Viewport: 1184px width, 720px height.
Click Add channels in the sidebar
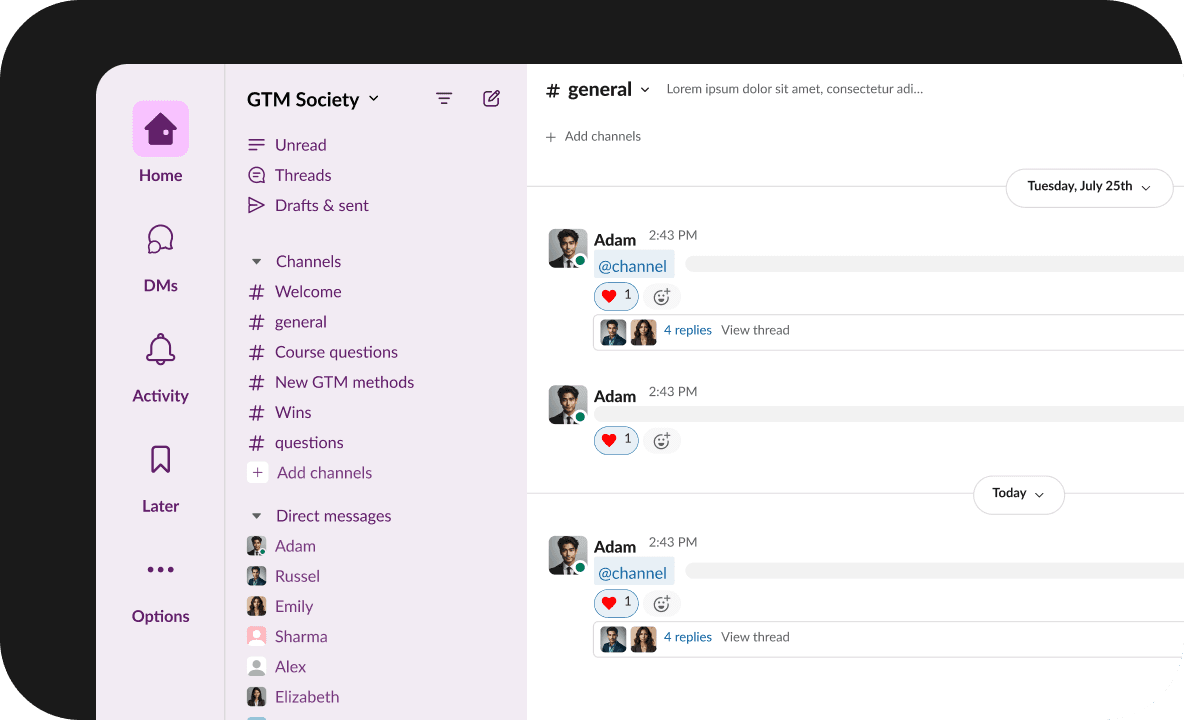click(310, 473)
